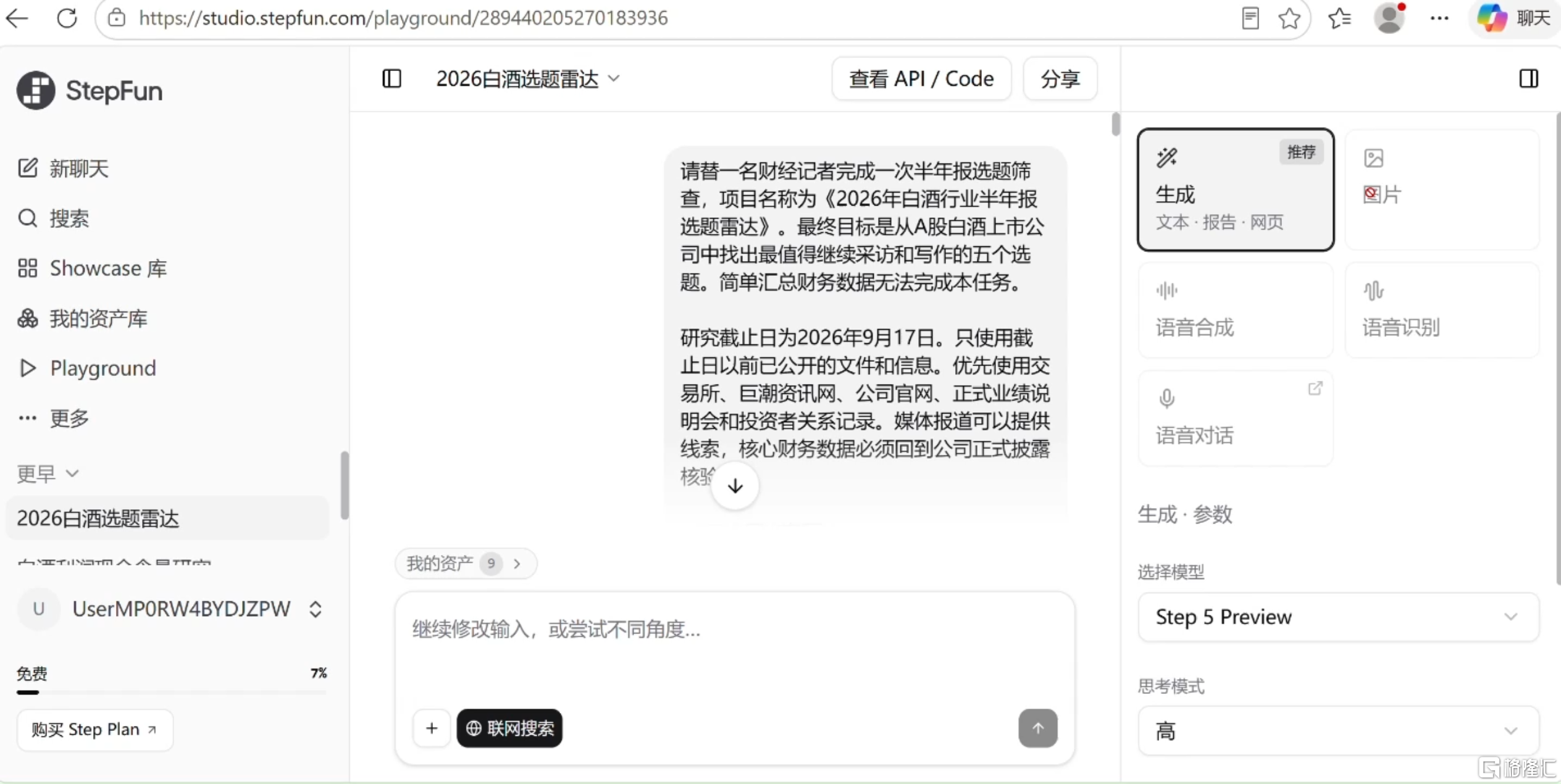Collapse the 更早 history section
This screenshot has height=784, width=1561.
48,473
